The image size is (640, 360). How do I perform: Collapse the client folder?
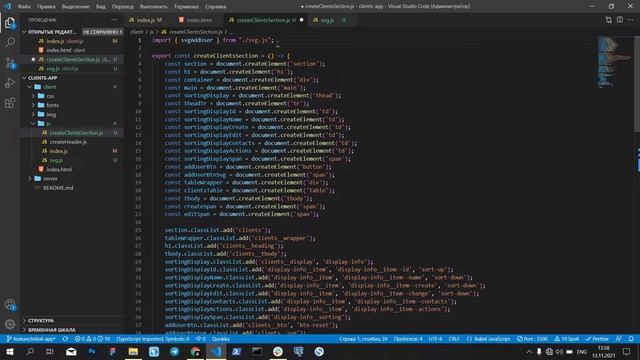tap(30, 87)
